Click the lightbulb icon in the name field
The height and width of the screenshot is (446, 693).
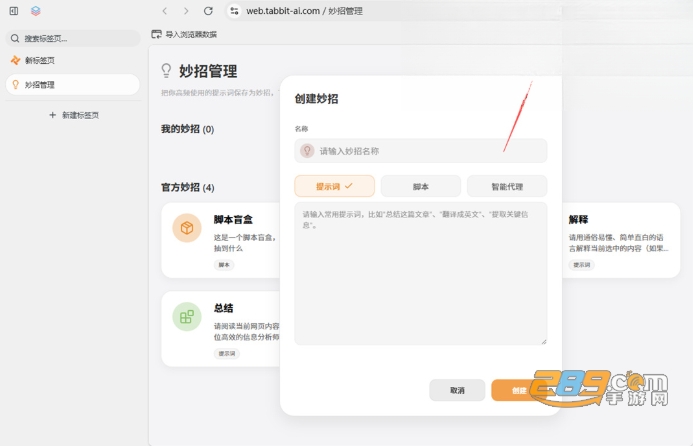point(307,151)
